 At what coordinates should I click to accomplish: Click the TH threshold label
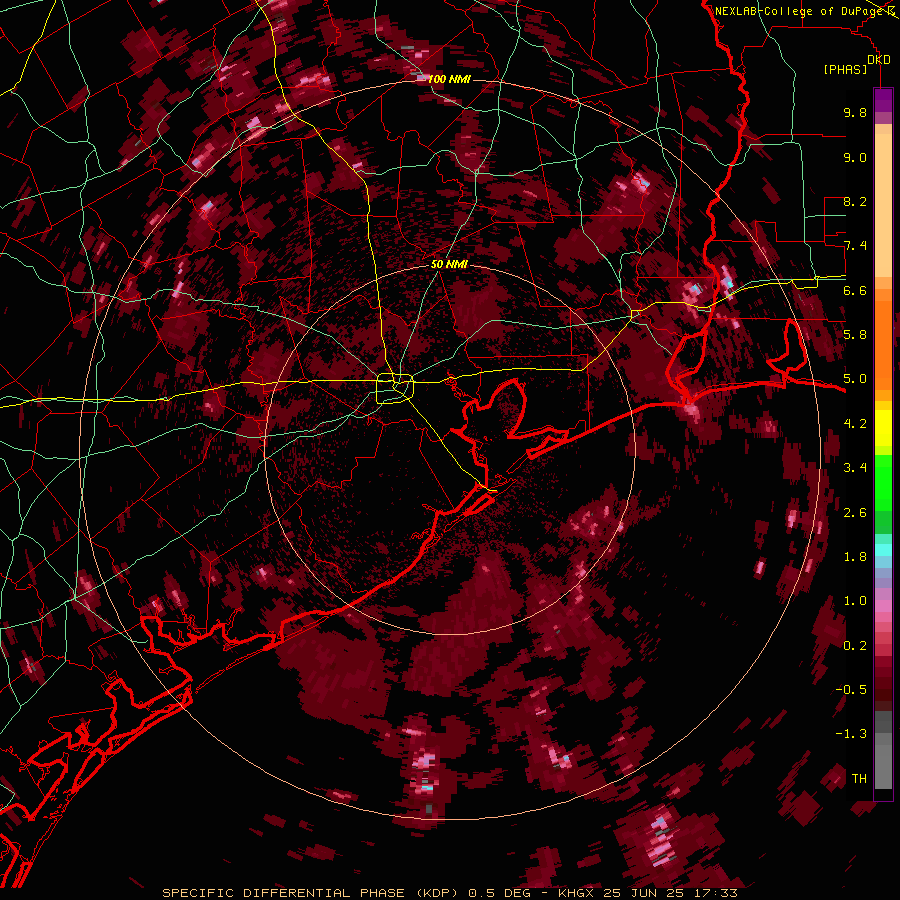point(859,779)
